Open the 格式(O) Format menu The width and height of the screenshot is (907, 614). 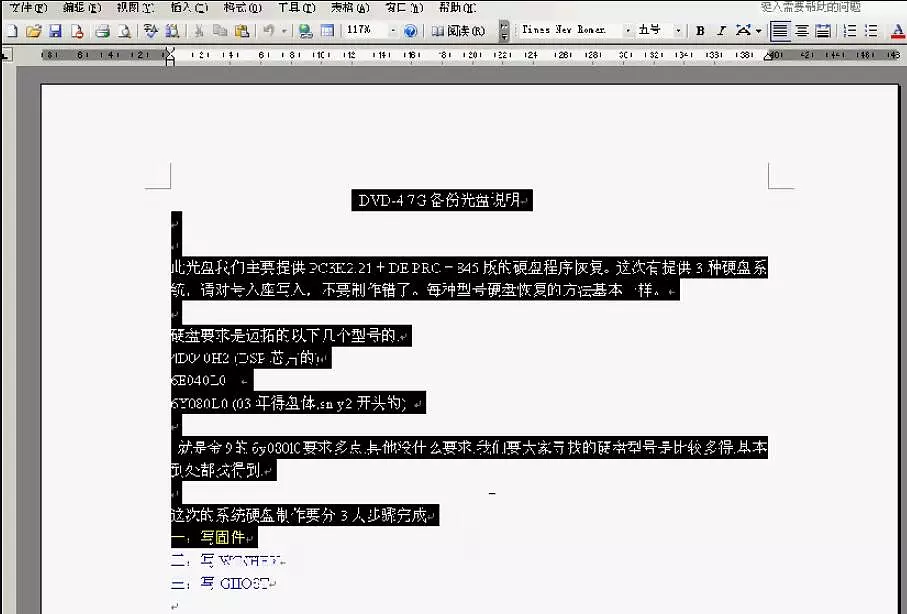(243, 8)
